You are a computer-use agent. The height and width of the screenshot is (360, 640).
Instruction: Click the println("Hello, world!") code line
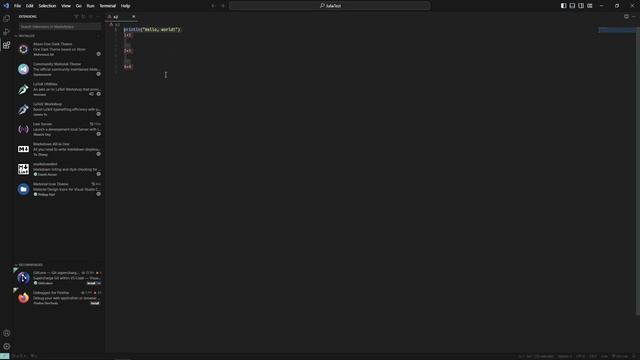pyautogui.click(x=152, y=29)
